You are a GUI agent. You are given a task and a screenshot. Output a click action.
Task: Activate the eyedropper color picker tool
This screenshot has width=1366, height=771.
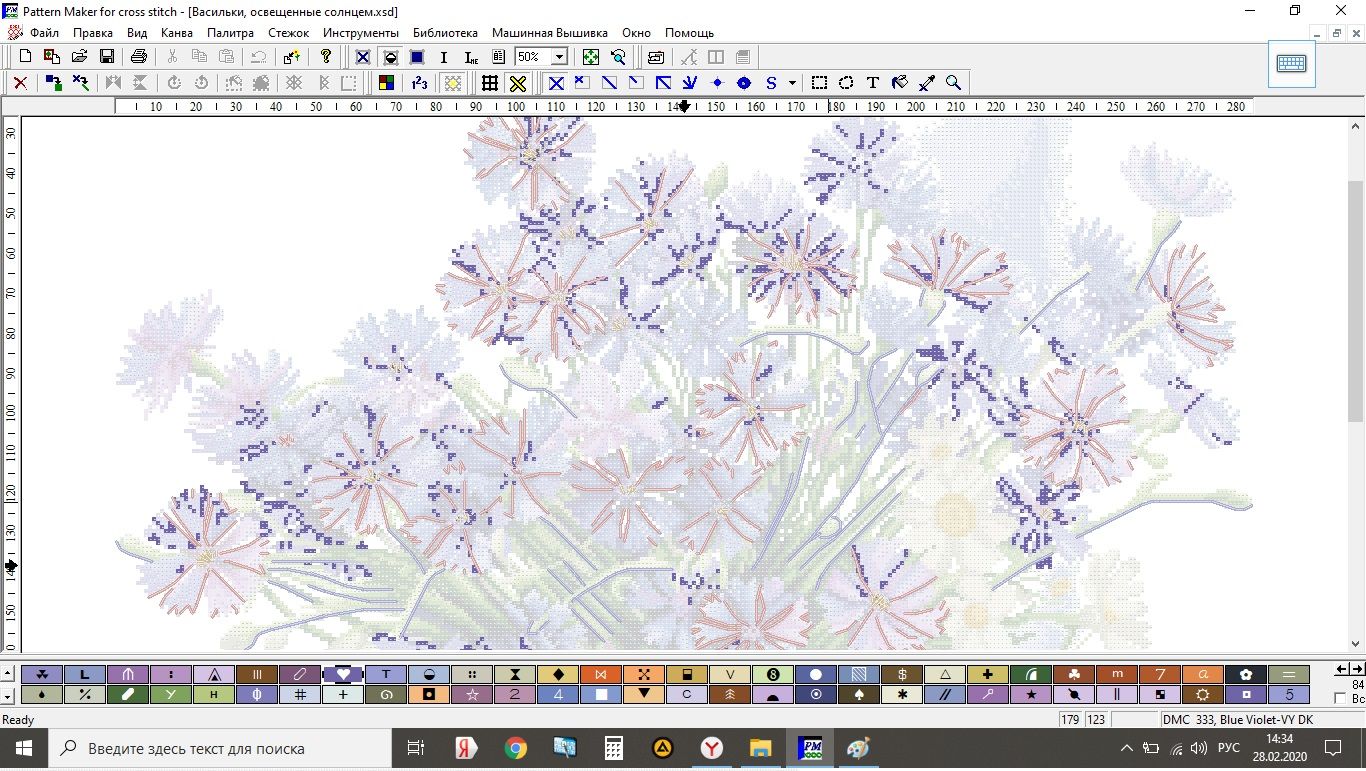click(927, 83)
